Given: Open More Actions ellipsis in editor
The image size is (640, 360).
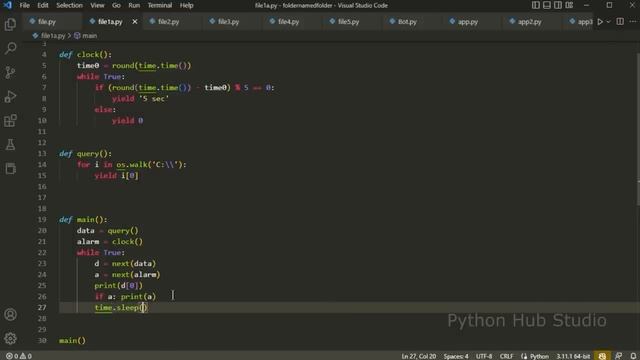Looking at the screenshot, I should 633,22.
